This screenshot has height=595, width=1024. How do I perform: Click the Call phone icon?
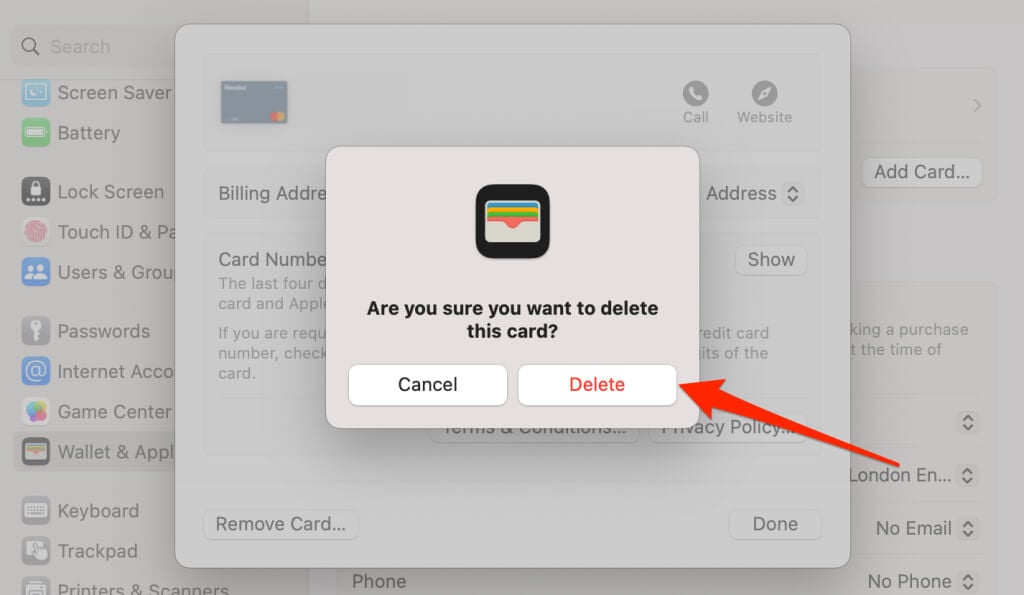[696, 93]
